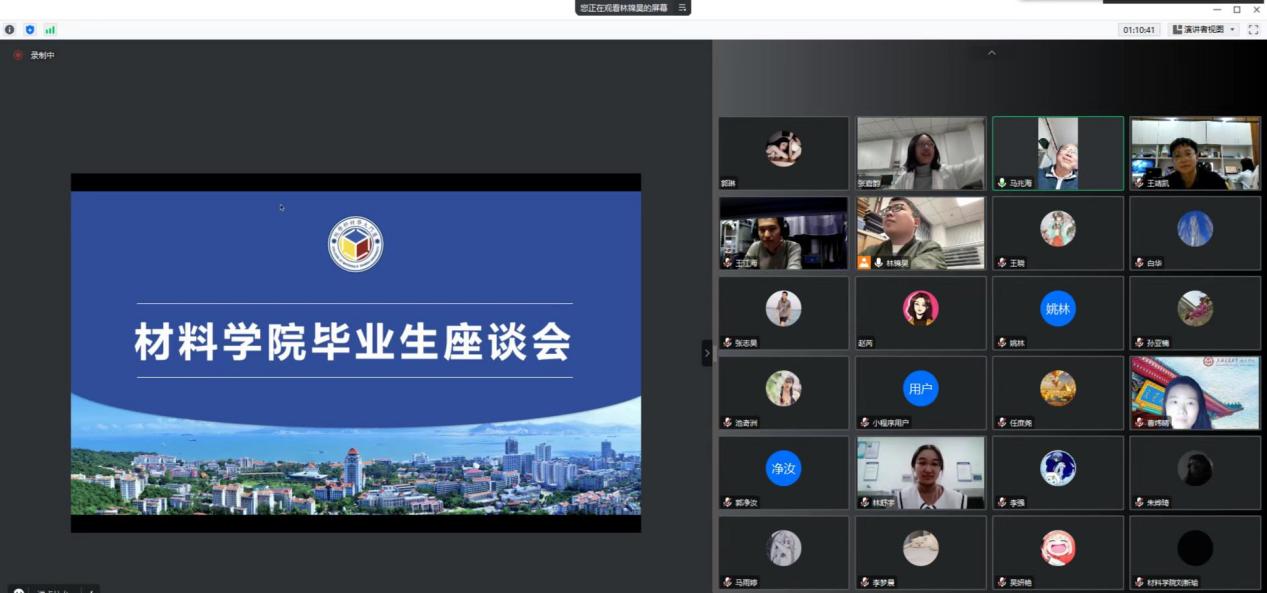This screenshot has height=593, width=1267.
Task: Enter full screen mode
Action: 1253,30
